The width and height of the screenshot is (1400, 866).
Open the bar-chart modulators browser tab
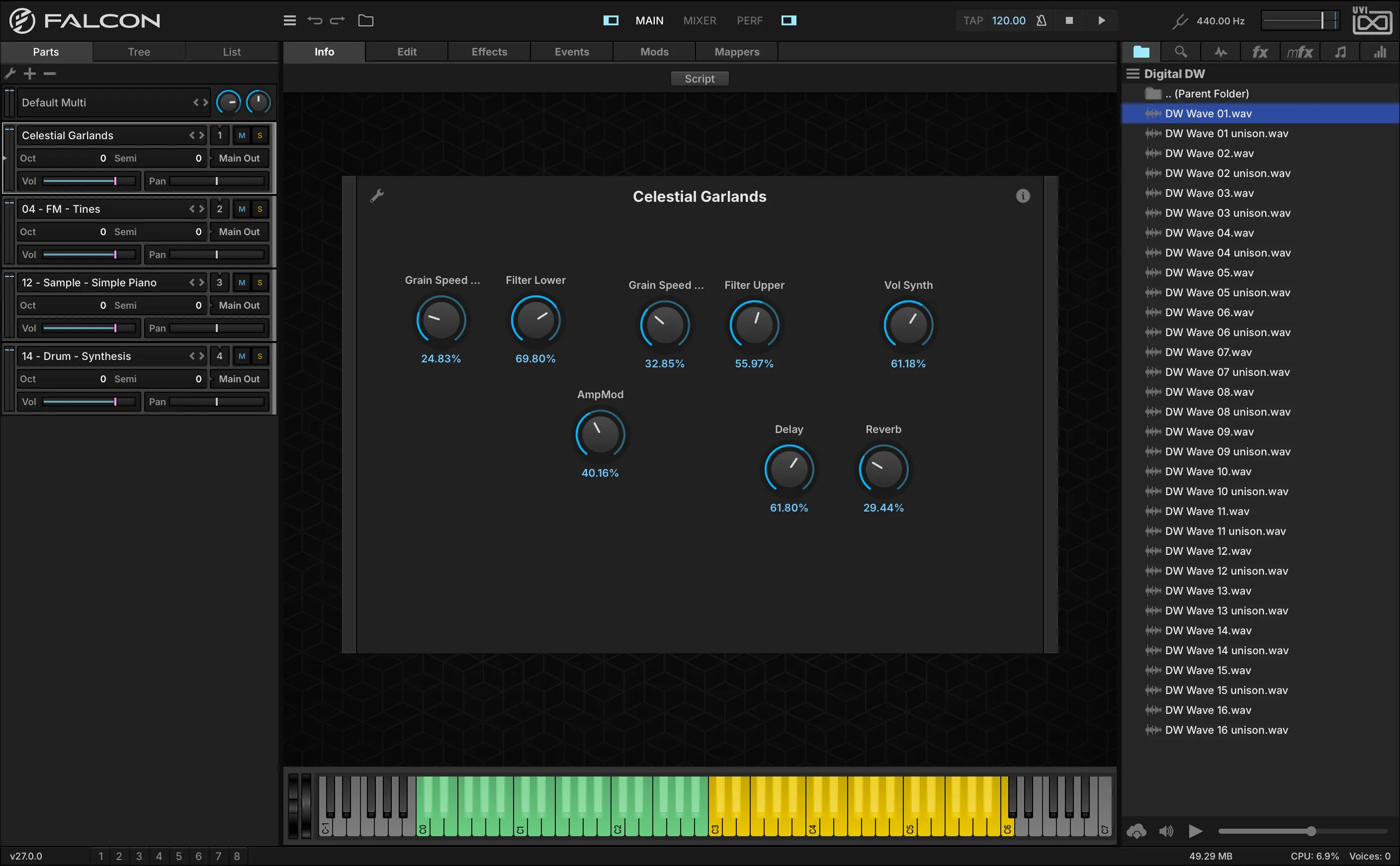(x=1380, y=52)
